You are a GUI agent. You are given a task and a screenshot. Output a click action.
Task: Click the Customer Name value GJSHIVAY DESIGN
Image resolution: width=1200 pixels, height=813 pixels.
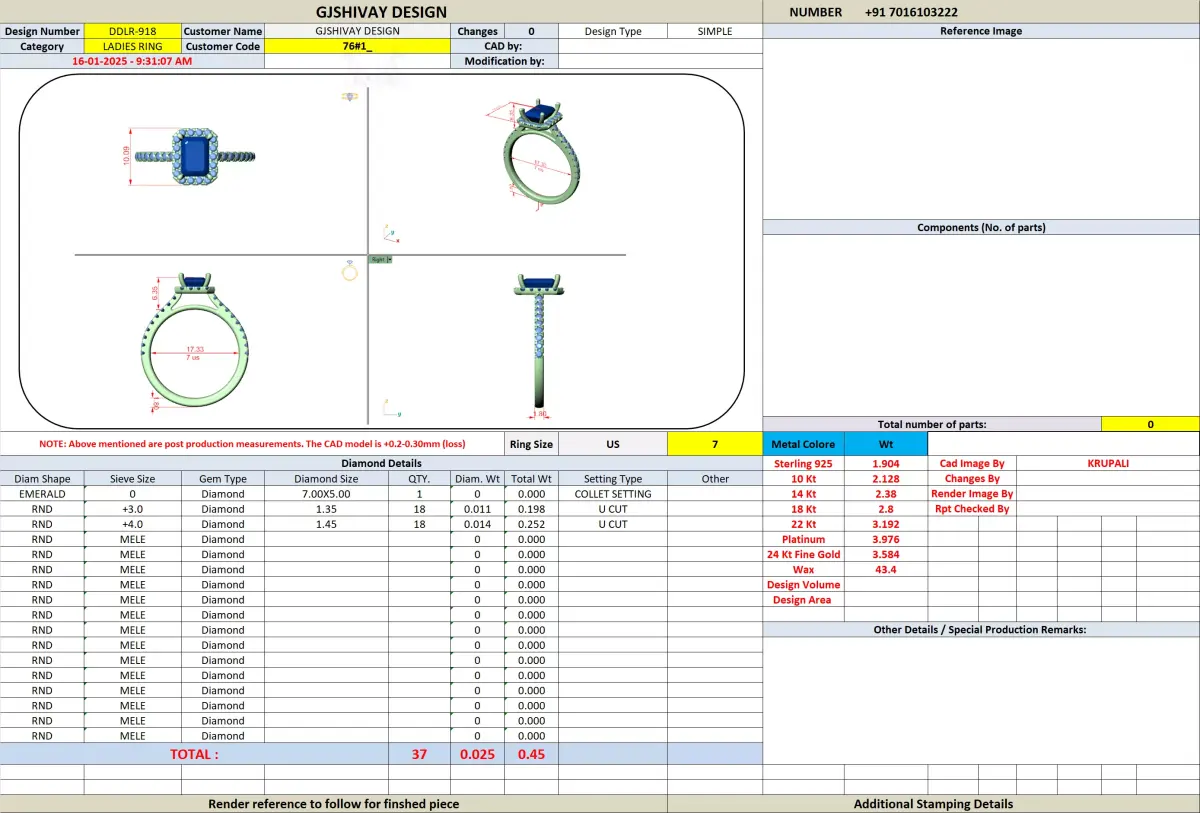(x=357, y=31)
